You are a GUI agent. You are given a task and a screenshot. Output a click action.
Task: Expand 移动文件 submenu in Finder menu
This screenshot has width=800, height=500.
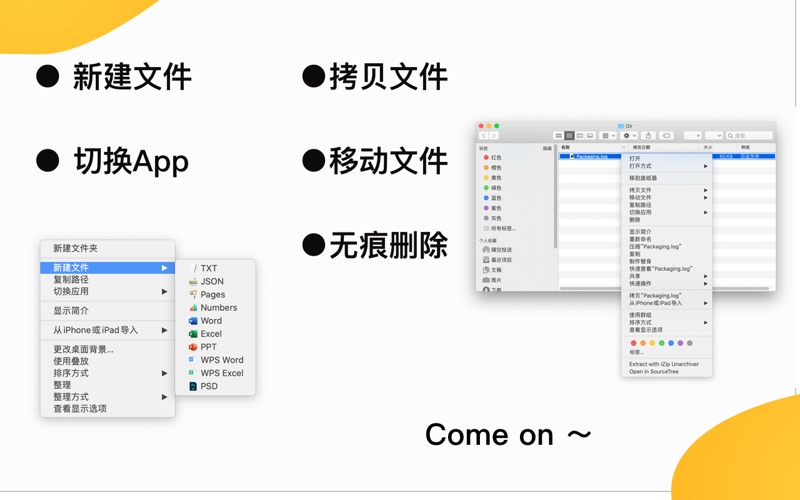tap(666, 197)
